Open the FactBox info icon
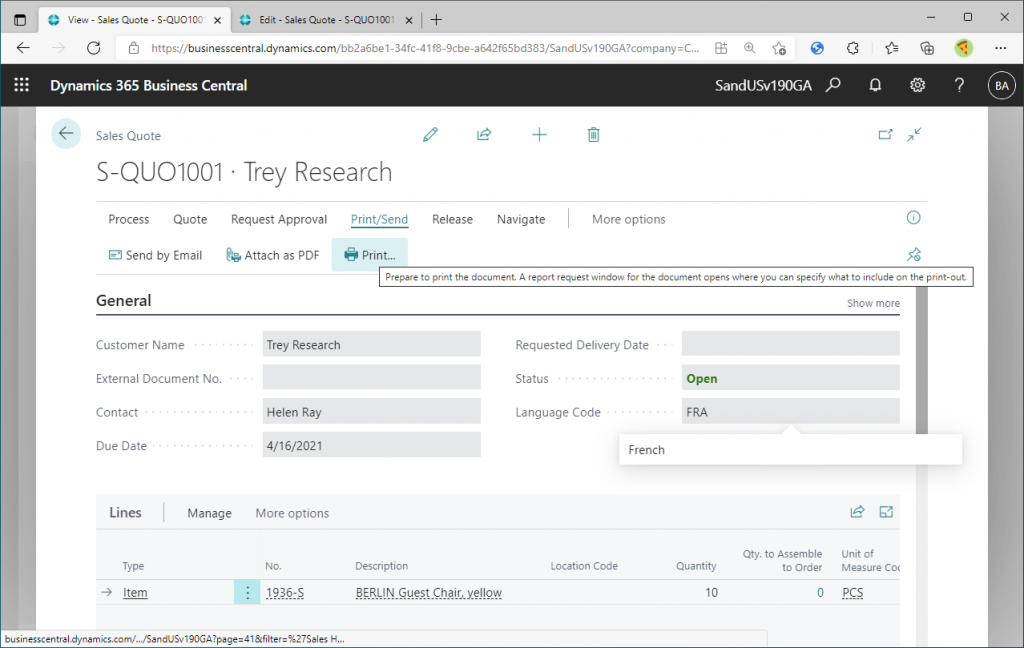1024x648 pixels. tap(914, 218)
